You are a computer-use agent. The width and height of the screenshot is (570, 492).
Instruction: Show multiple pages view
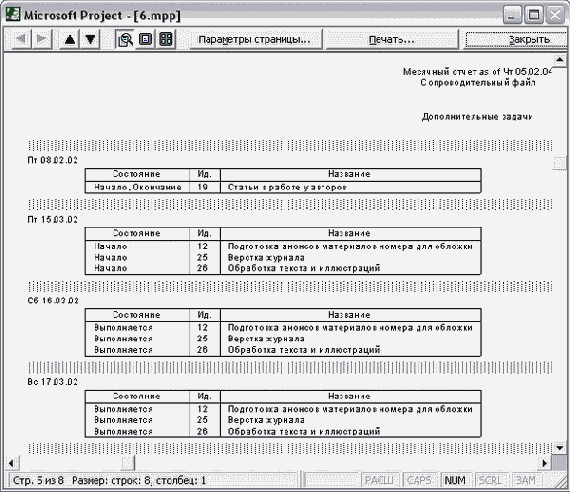166,39
